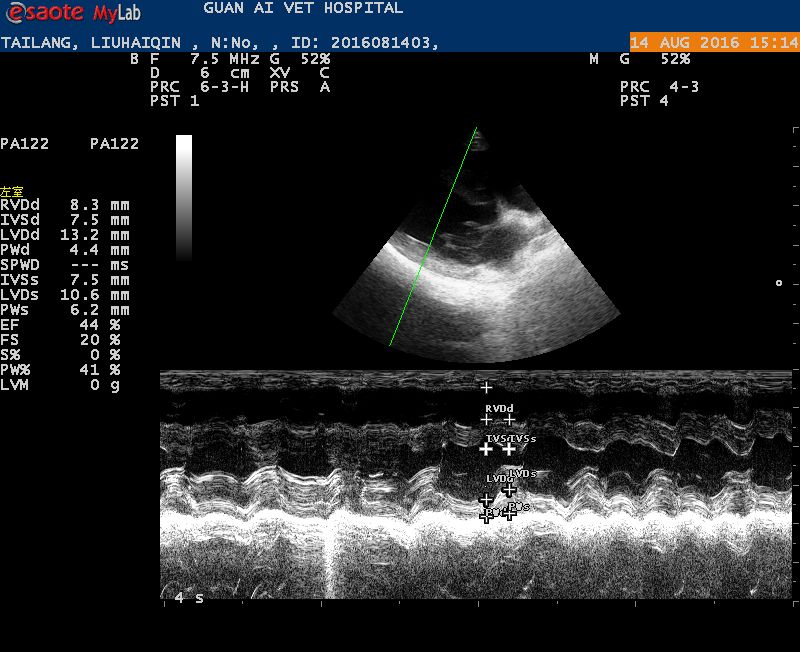This screenshot has width=800, height=652.
Task: Select the patient ID 2016081403
Action: 381,43
